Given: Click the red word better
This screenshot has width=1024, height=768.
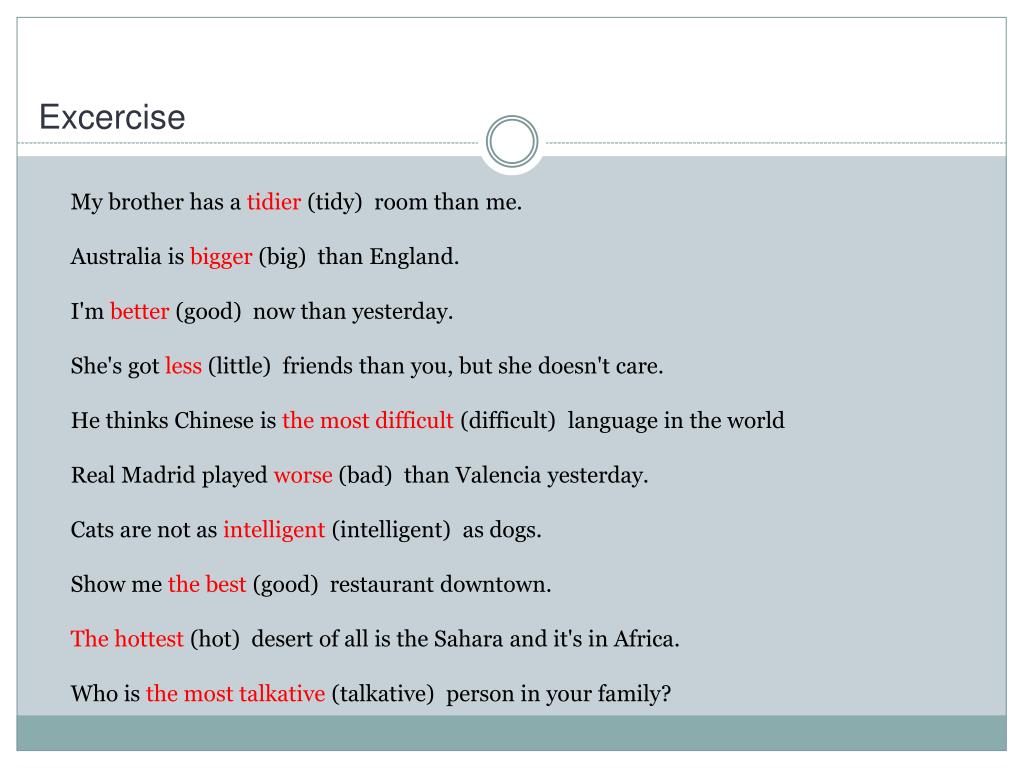Looking at the screenshot, I should point(139,312).
